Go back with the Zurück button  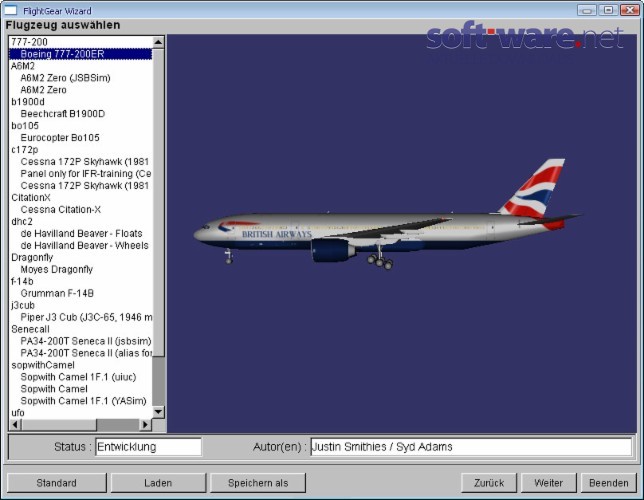coord(489,483)
